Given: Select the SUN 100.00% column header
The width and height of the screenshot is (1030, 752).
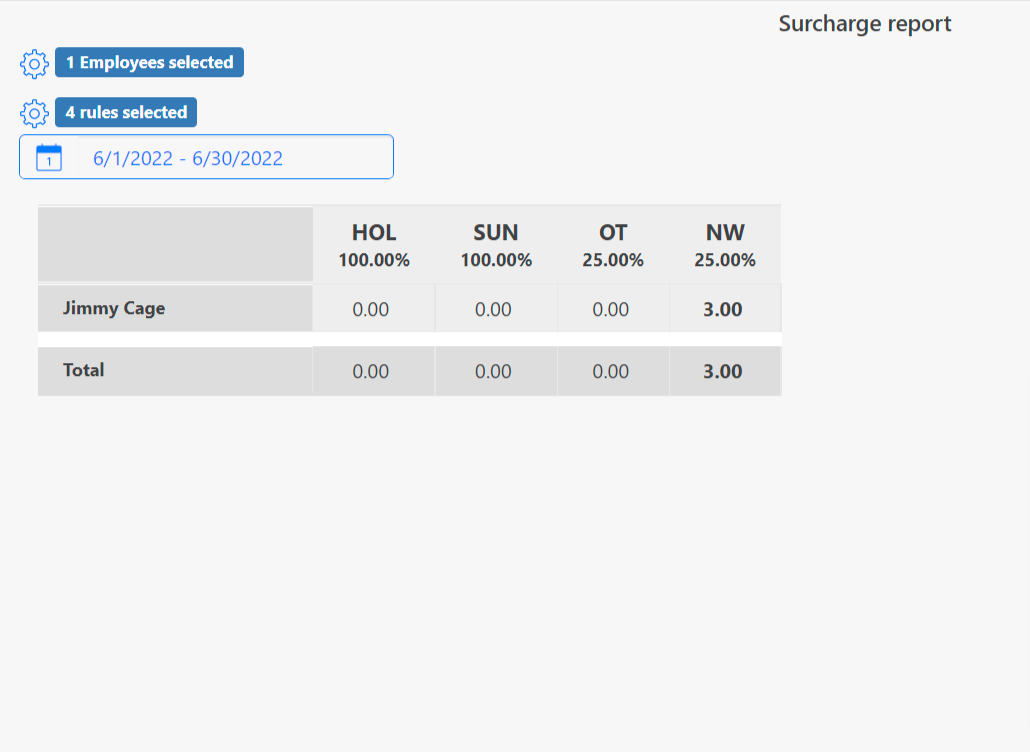Looking at the screenshot, I should 496,245.
